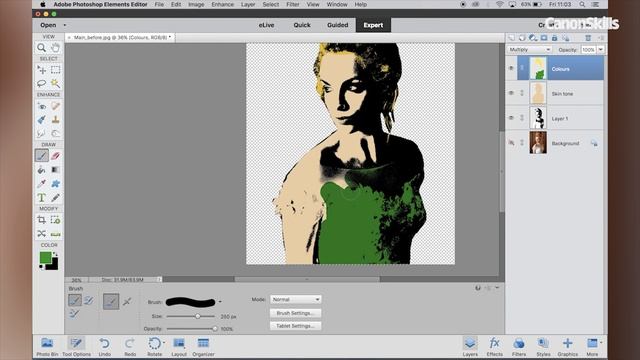Open the Filter menu

[x=293, y=4]
